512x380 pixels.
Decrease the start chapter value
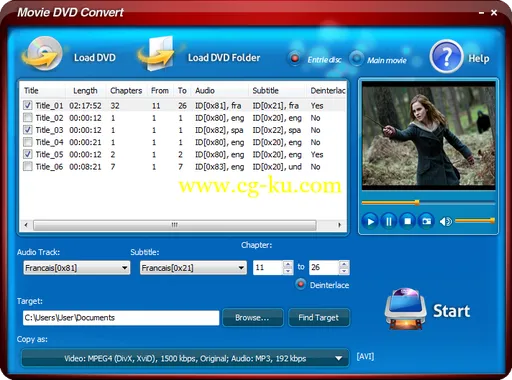point(288,271)
